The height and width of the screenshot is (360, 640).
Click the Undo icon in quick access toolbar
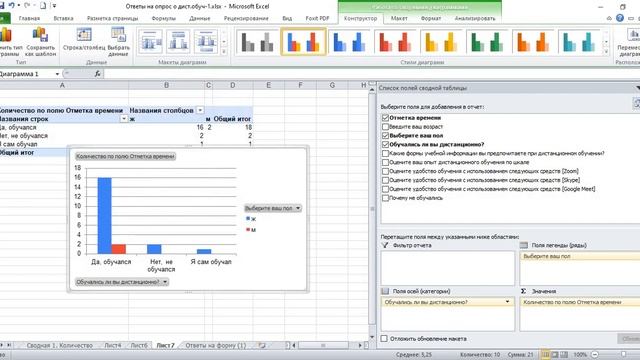(12, 6)
